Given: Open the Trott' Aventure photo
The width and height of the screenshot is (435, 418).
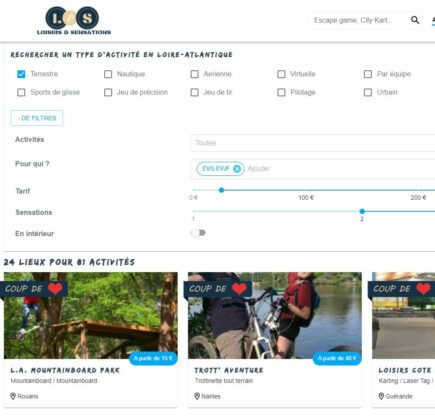Looking at the screenshot, I should point(275,315).
